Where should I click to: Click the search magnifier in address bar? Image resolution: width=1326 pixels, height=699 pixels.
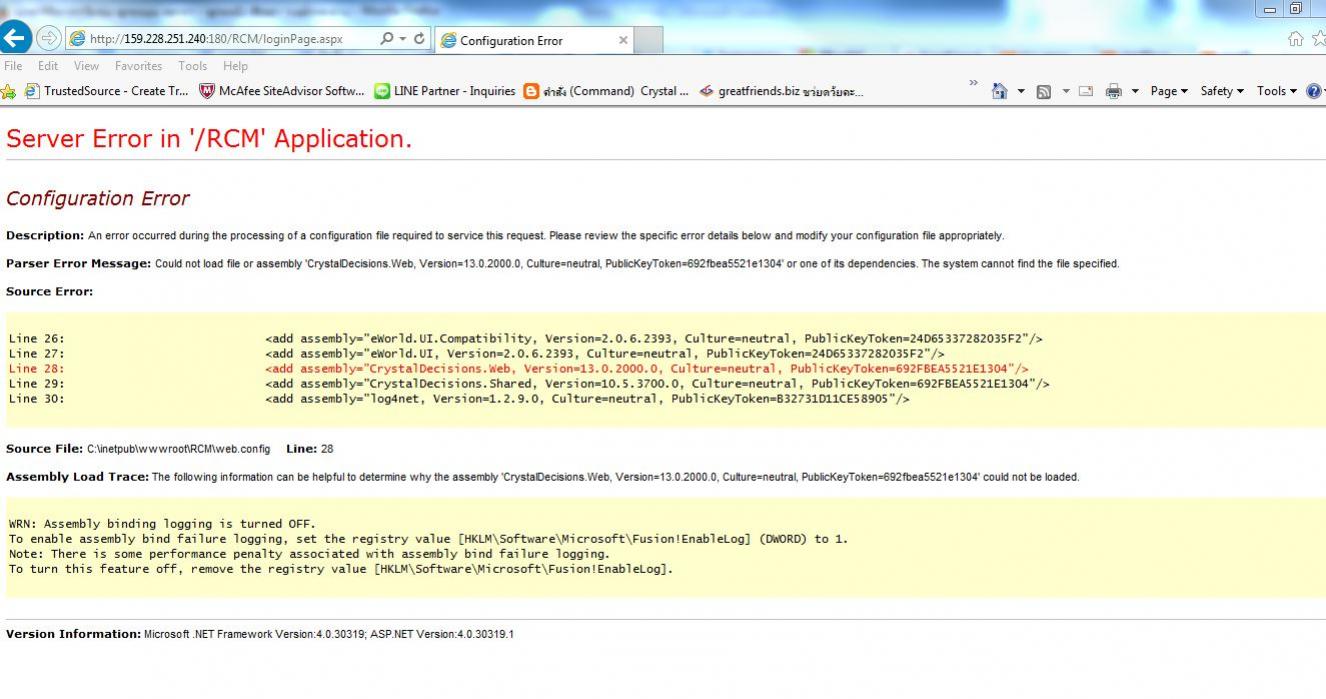pyautogui.click(x=387, y=39)
